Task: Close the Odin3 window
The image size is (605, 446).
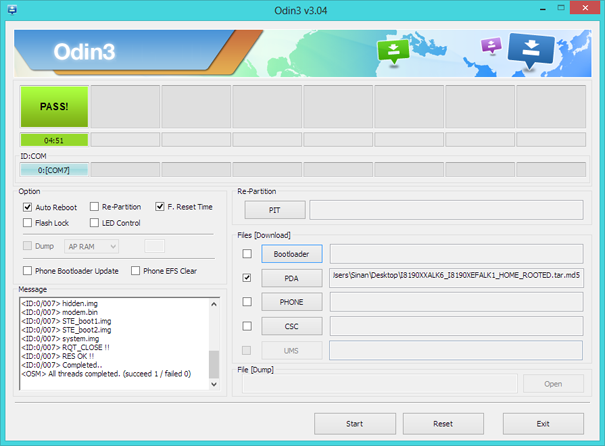Action: coord(585,8)
